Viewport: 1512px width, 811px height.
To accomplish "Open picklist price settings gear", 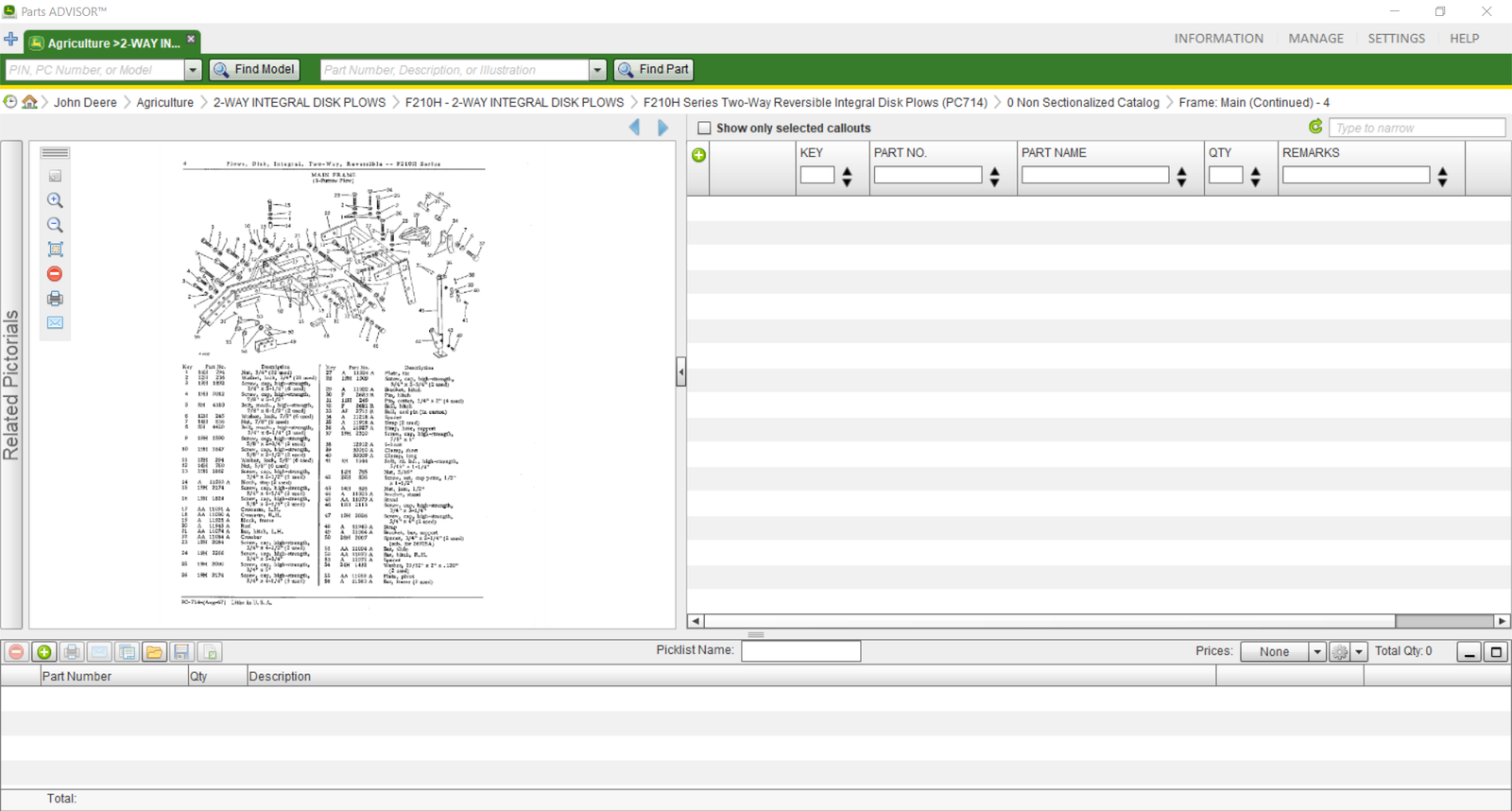I will 1340,652.
